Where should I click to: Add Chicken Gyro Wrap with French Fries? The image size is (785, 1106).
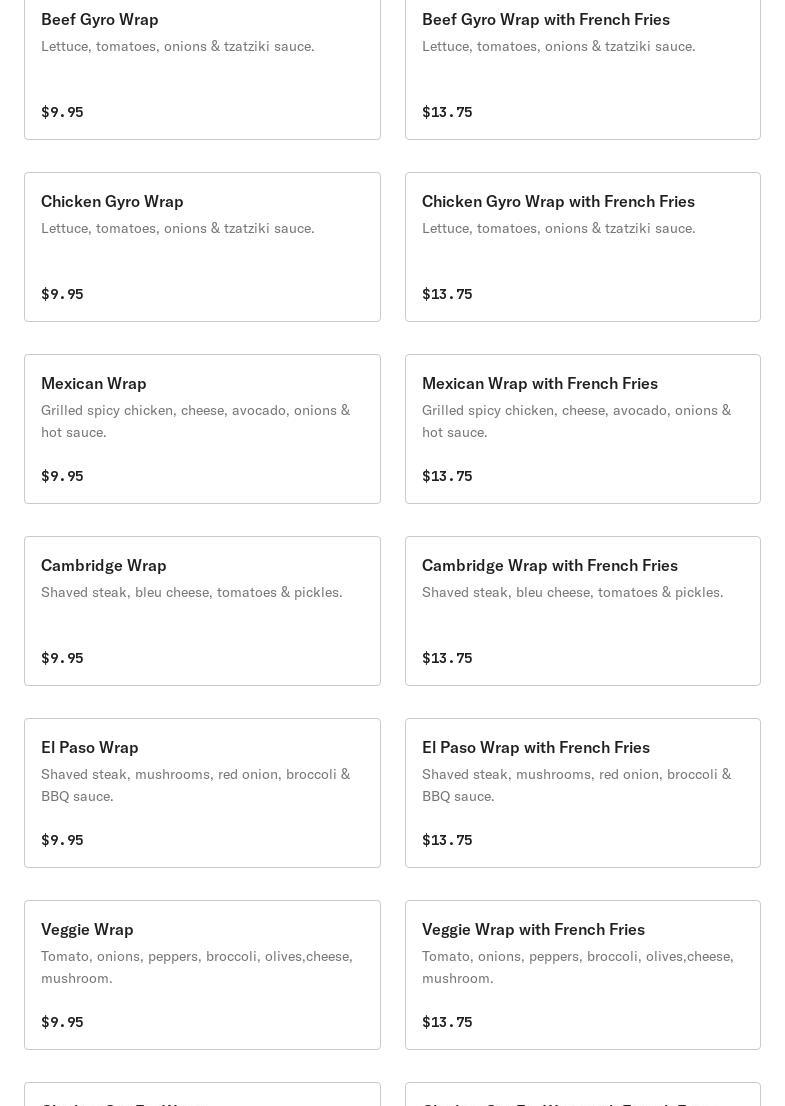pos(558,202)
